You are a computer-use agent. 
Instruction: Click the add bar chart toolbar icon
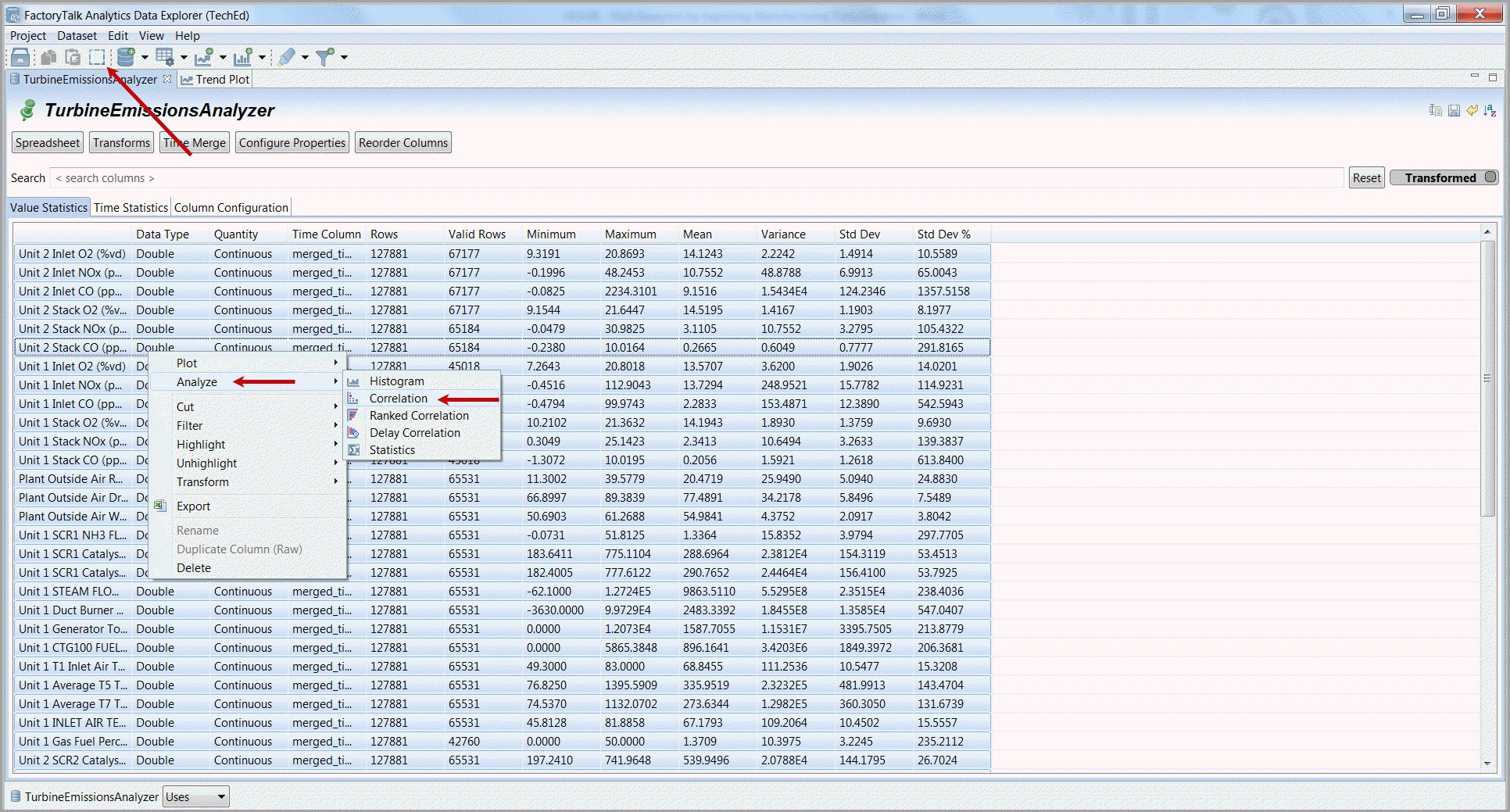tap(243, 57)
